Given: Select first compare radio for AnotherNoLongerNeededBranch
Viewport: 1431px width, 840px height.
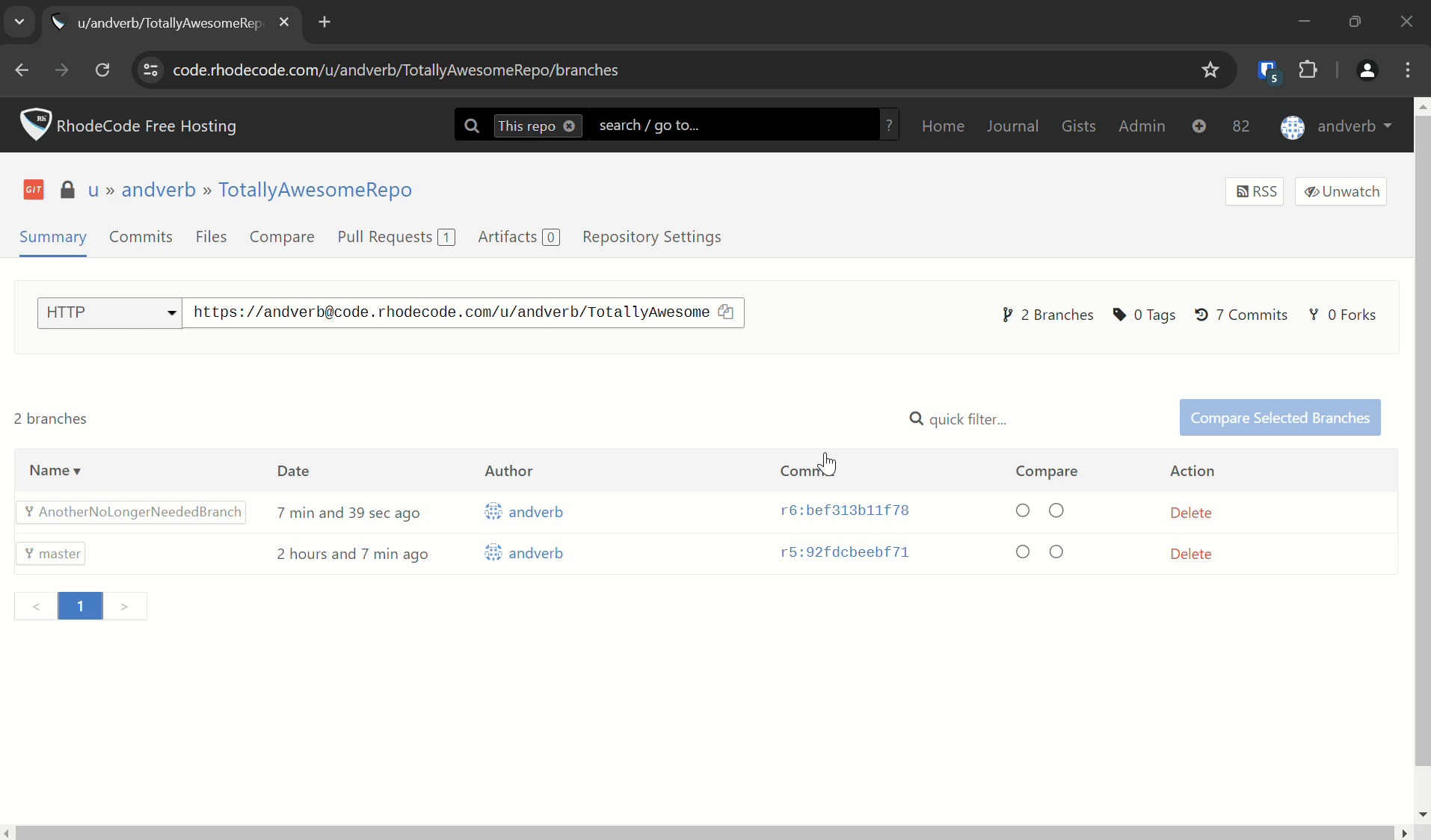Looking at the screenshot, I should coord(1023,510).
